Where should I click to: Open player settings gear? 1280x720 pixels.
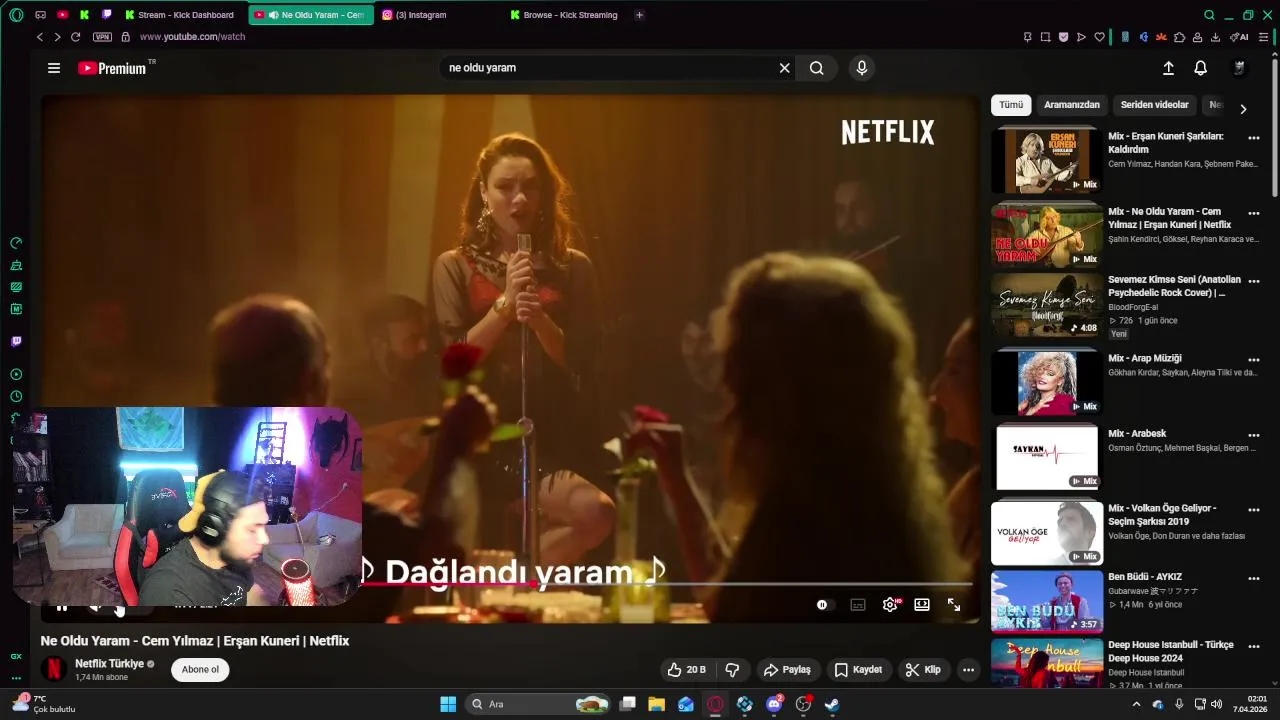tap(890, 605)
